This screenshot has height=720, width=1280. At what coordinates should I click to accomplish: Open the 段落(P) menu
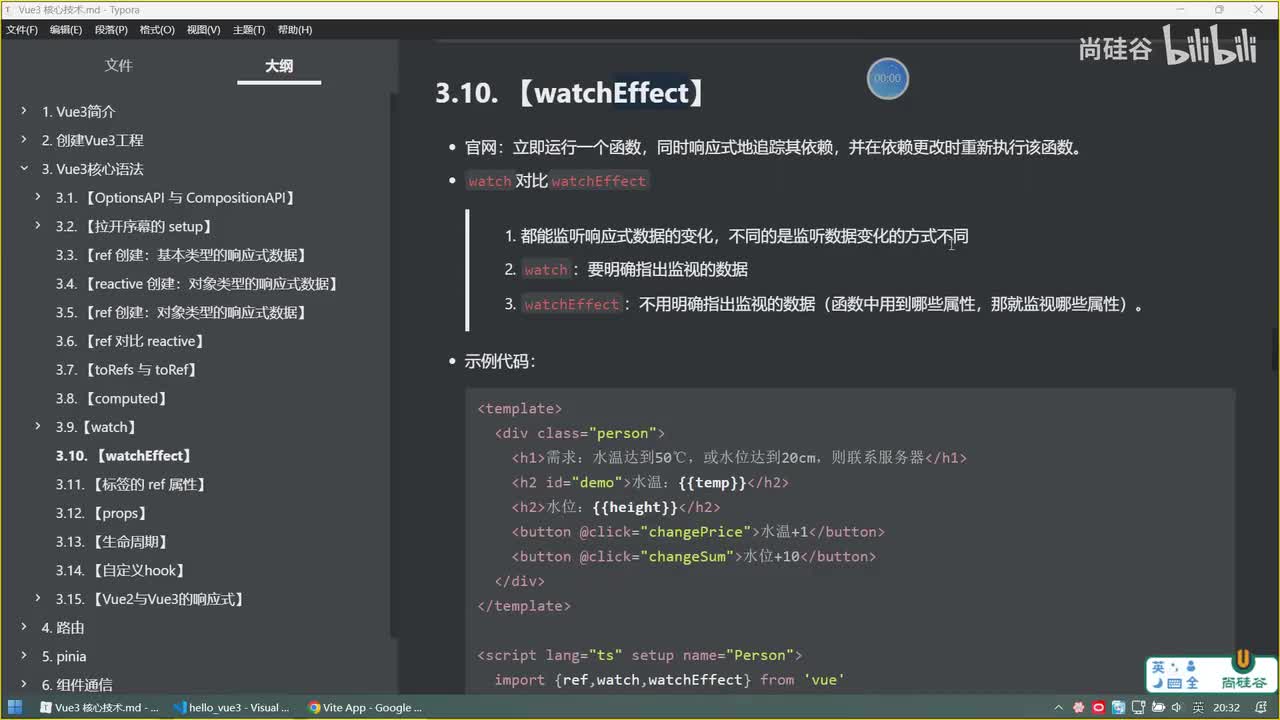pyautogui.click(x=111, y=30)
